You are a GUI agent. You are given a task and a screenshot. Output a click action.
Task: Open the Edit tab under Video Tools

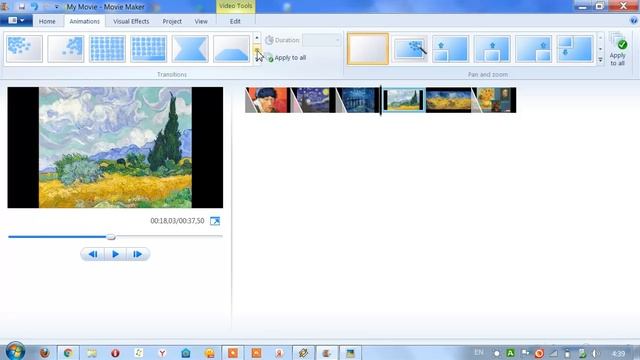pyautogui.click(x=235, y=21)
